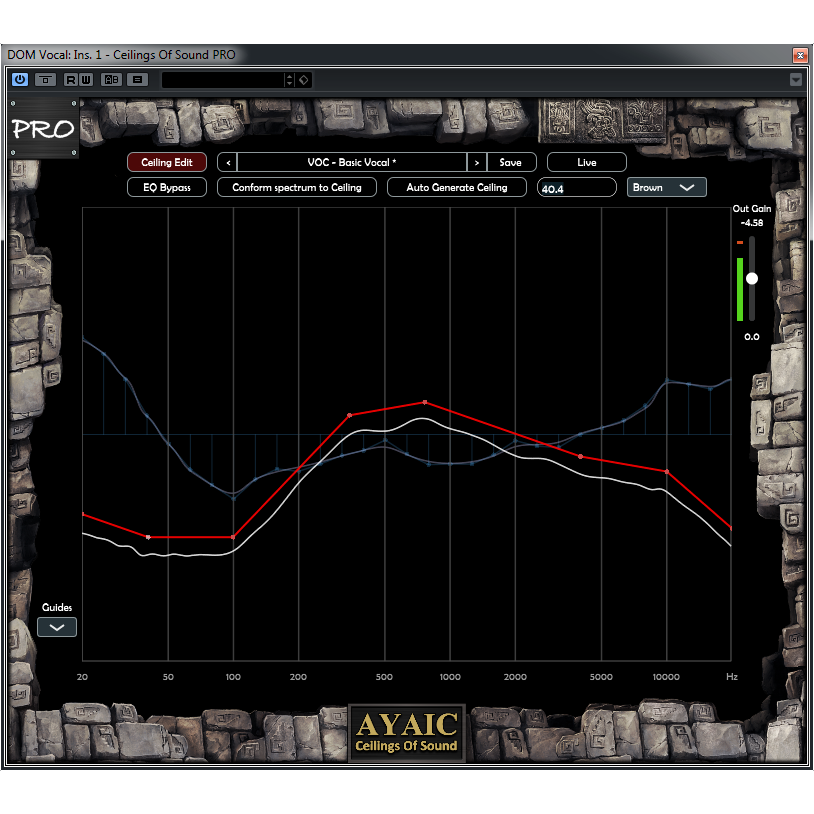Toggle the plugin power/activate button
Image resolution: width=814 pixels, height=814 pixels.
pos(20,79)
